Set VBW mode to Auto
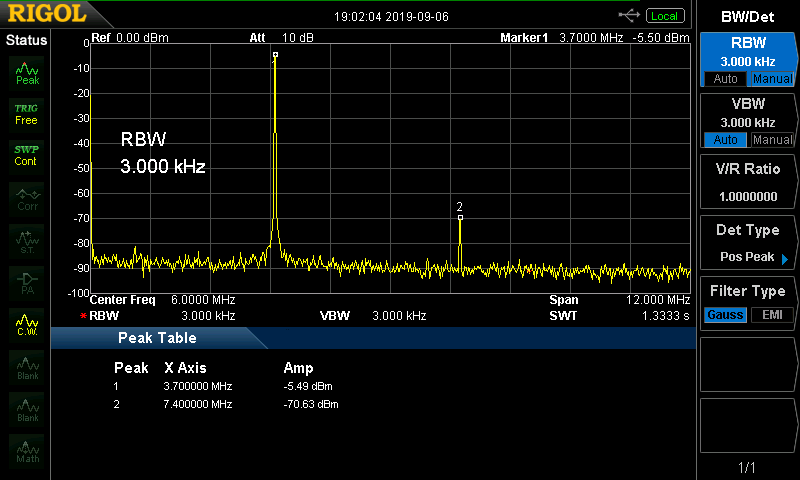 point(725,140)
